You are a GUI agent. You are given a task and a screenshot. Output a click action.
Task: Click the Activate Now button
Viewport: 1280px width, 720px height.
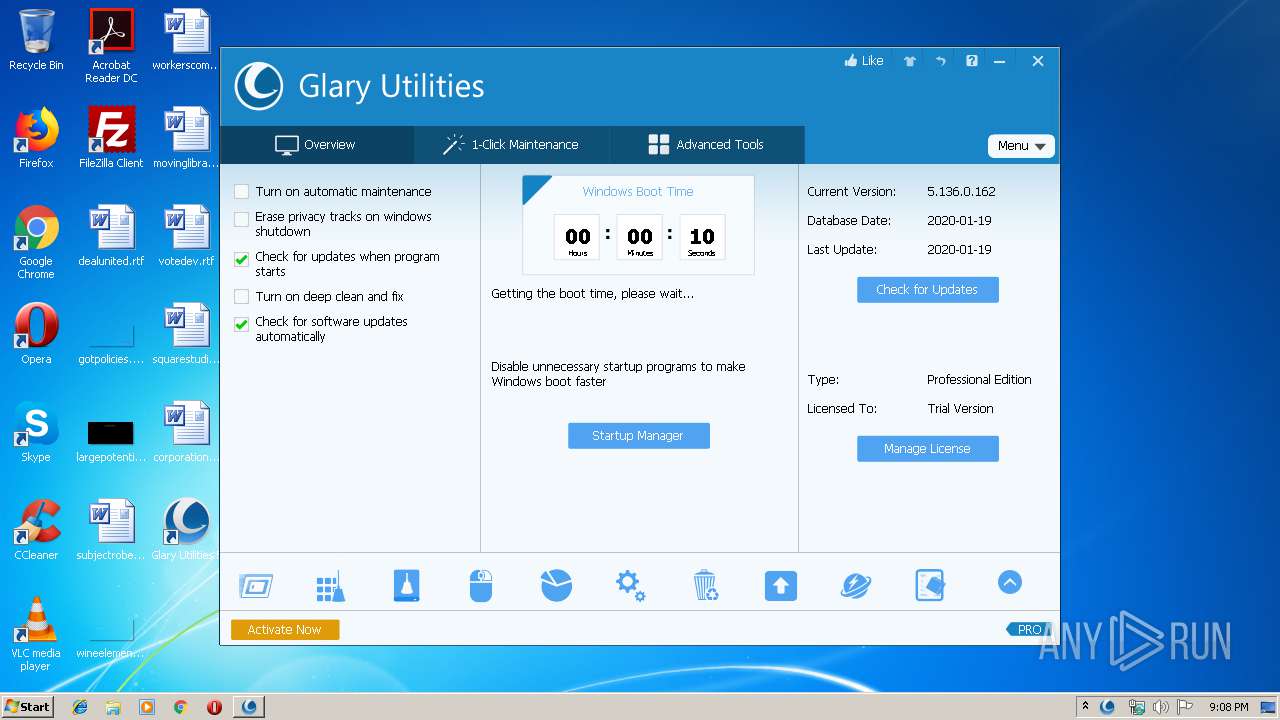285,630
